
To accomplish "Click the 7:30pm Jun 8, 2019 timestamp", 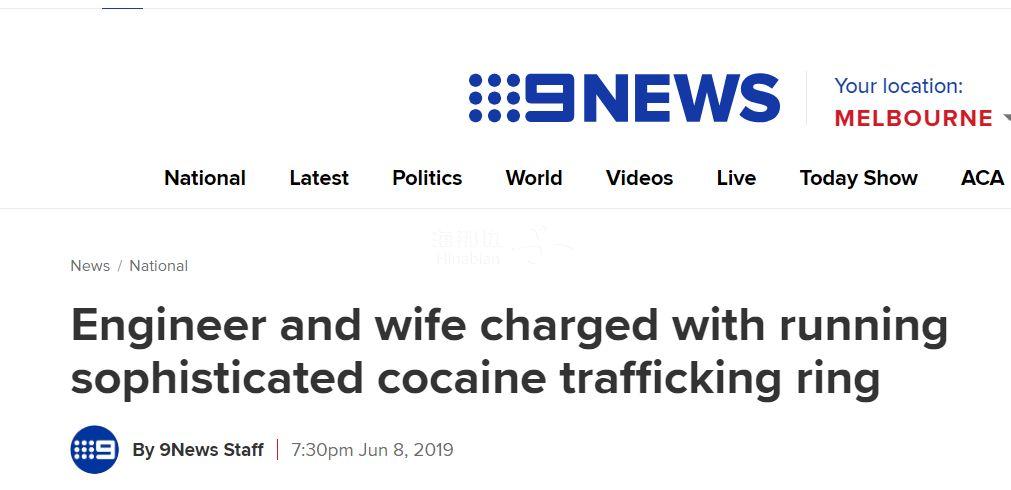I will [x=372, y=450].
